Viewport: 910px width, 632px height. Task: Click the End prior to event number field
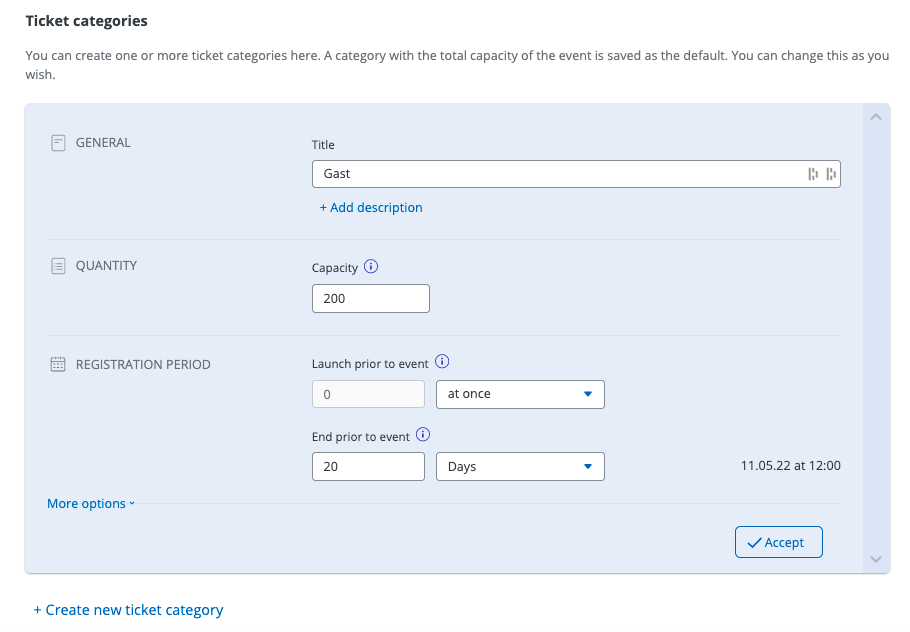[368, 467]
